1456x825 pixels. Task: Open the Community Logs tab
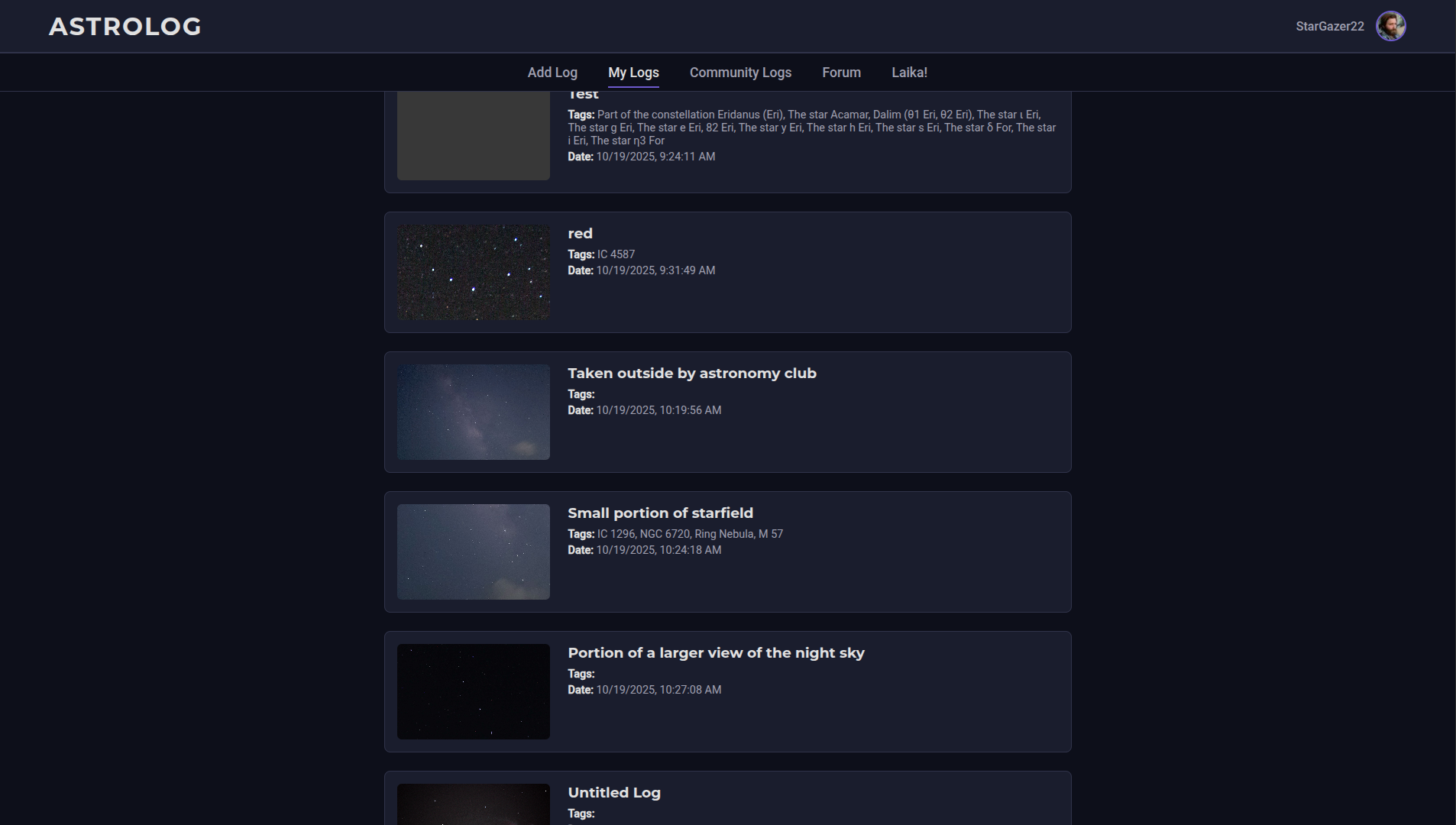[x=740, y=73]
